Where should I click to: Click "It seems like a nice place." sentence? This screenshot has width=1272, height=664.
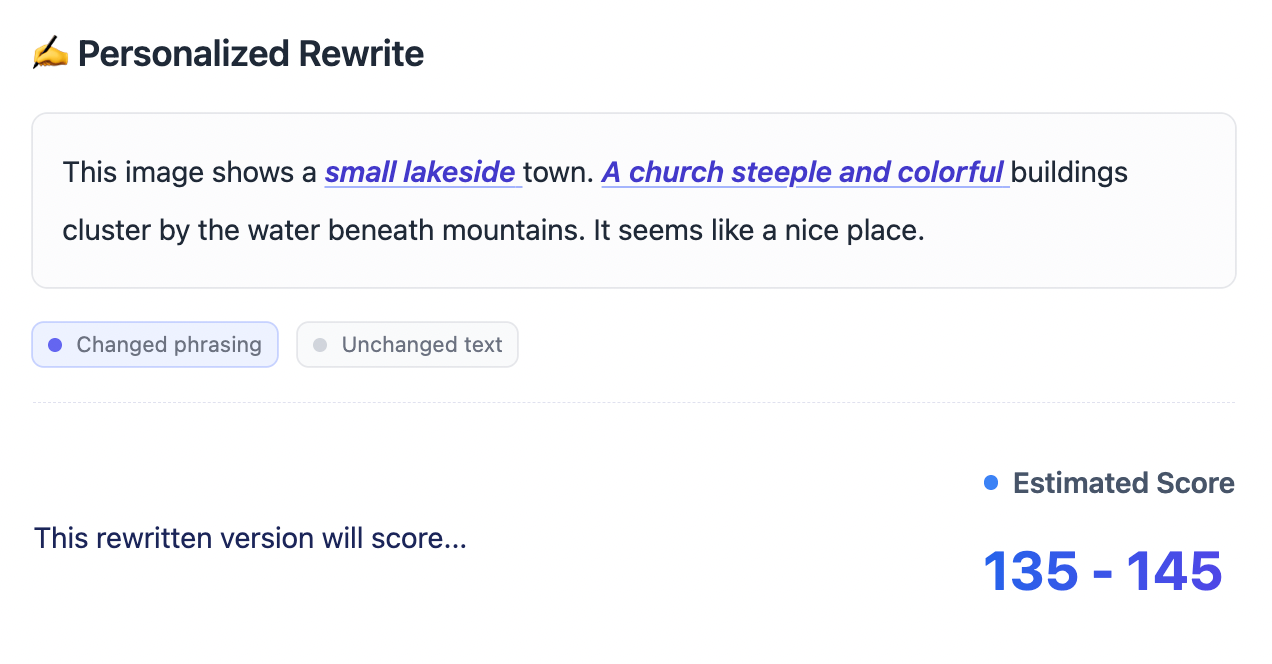click(759, 230)
